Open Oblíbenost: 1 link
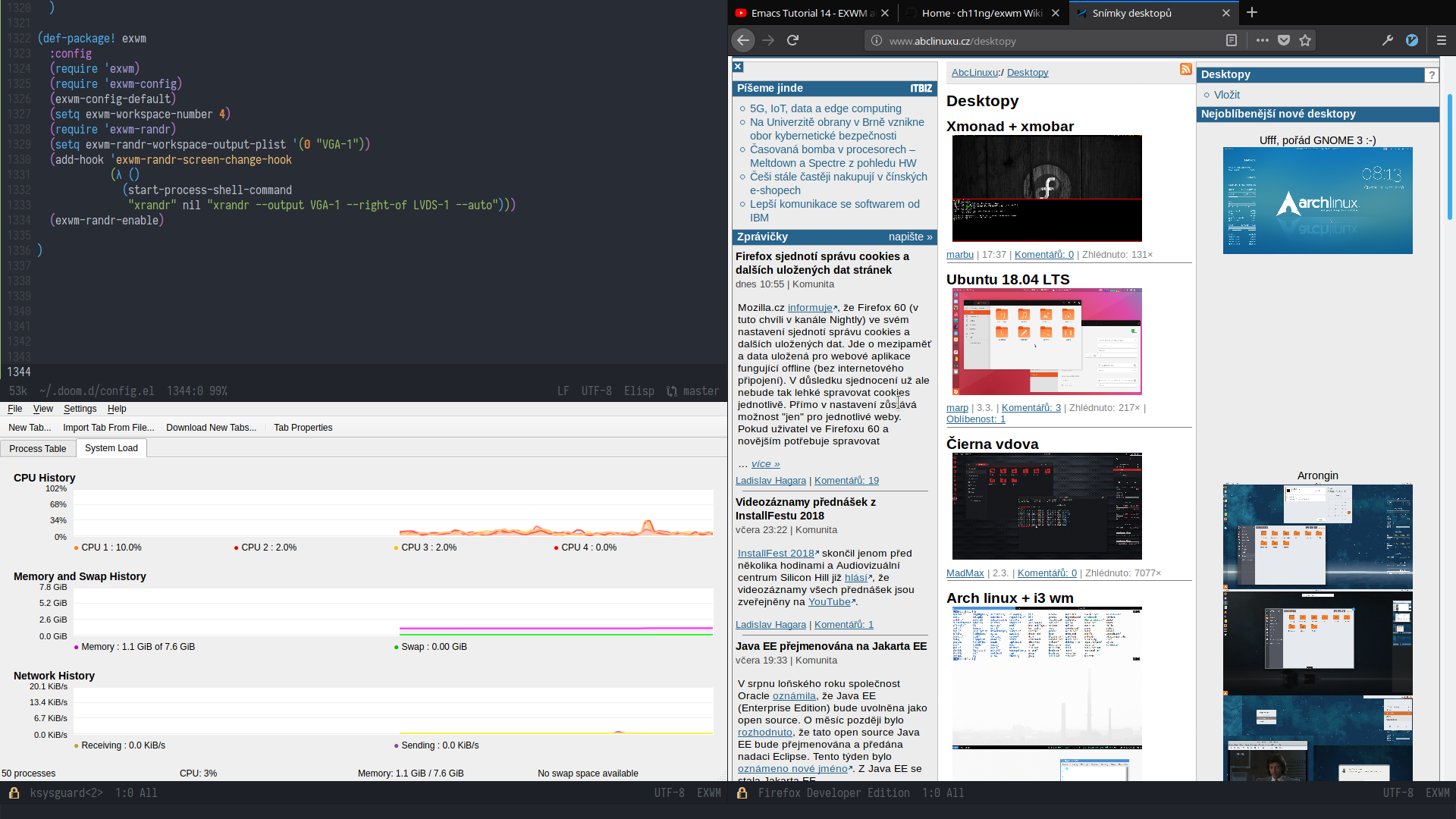 coord(975,419)
